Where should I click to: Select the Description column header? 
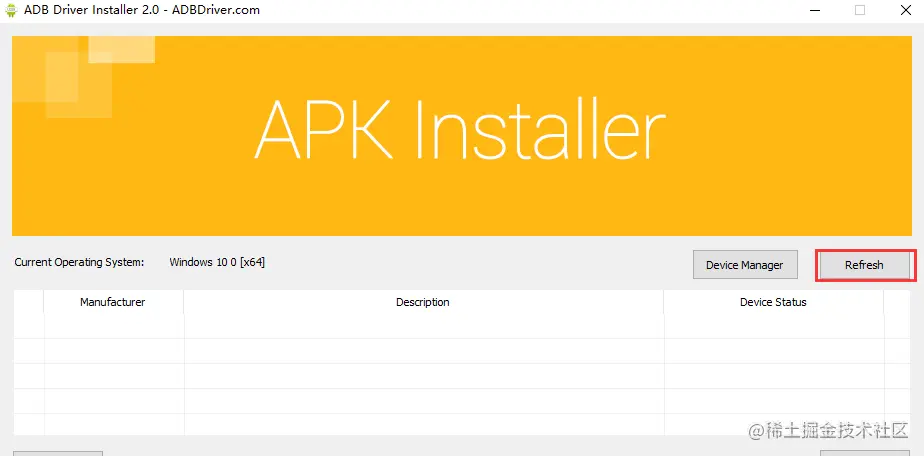423,302
